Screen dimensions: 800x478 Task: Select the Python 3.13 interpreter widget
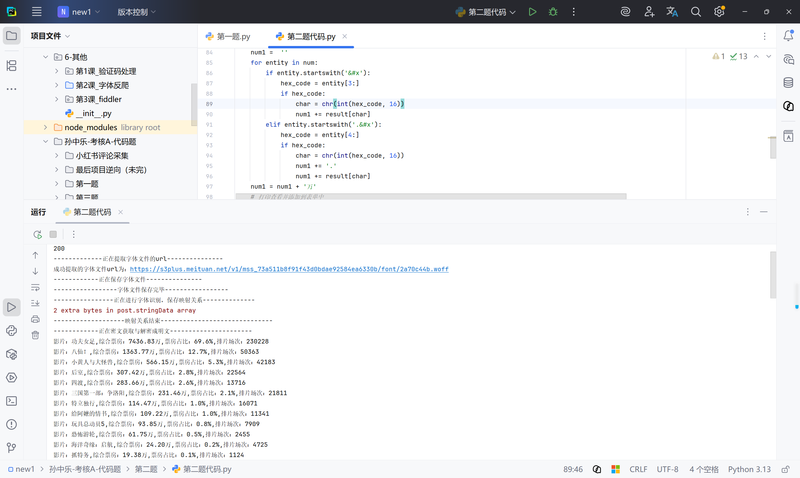click(749, 469)
